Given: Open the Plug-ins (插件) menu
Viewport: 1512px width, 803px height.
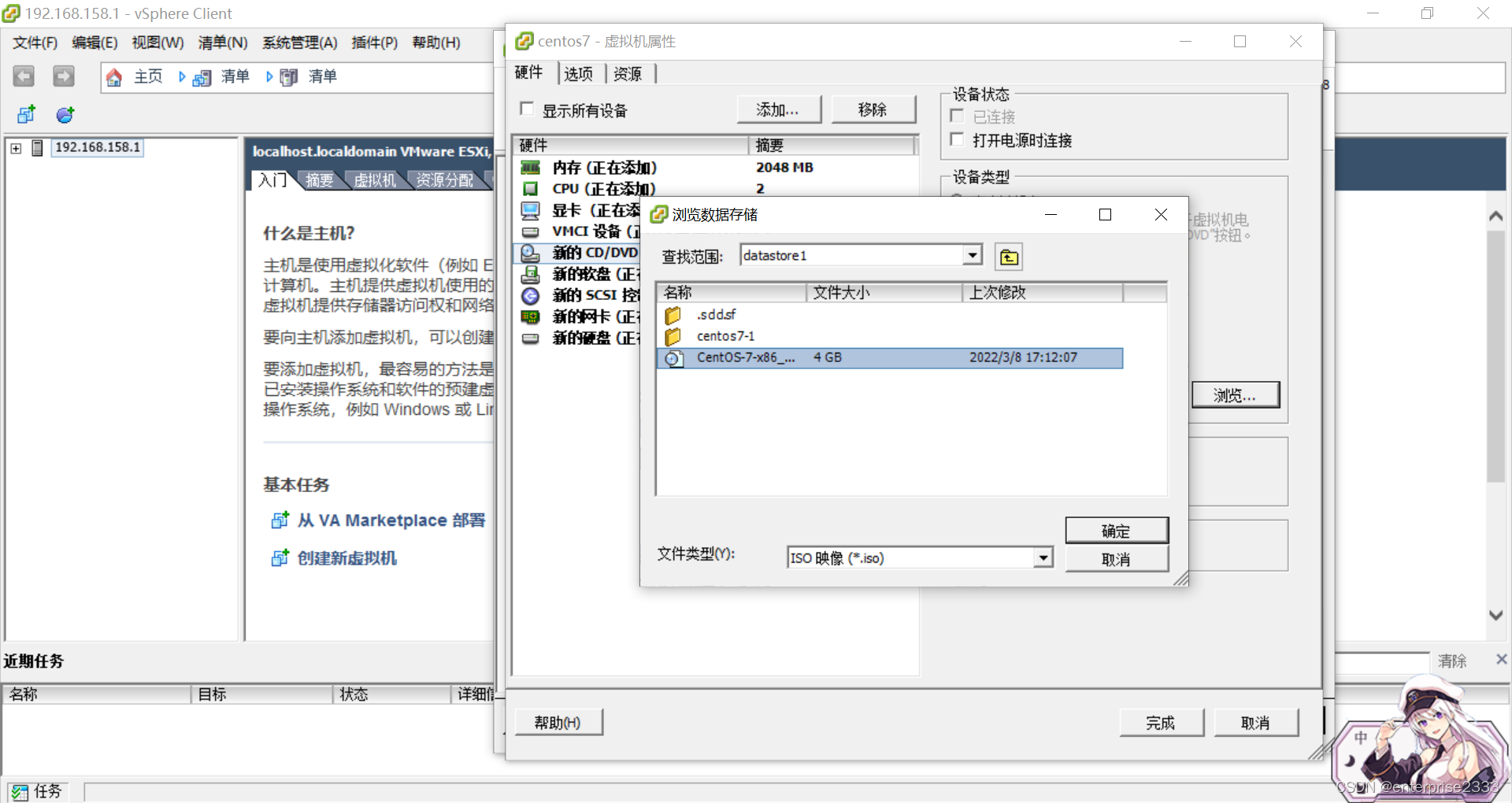Looking at the screenshot, I should click(x=374, y=43).
